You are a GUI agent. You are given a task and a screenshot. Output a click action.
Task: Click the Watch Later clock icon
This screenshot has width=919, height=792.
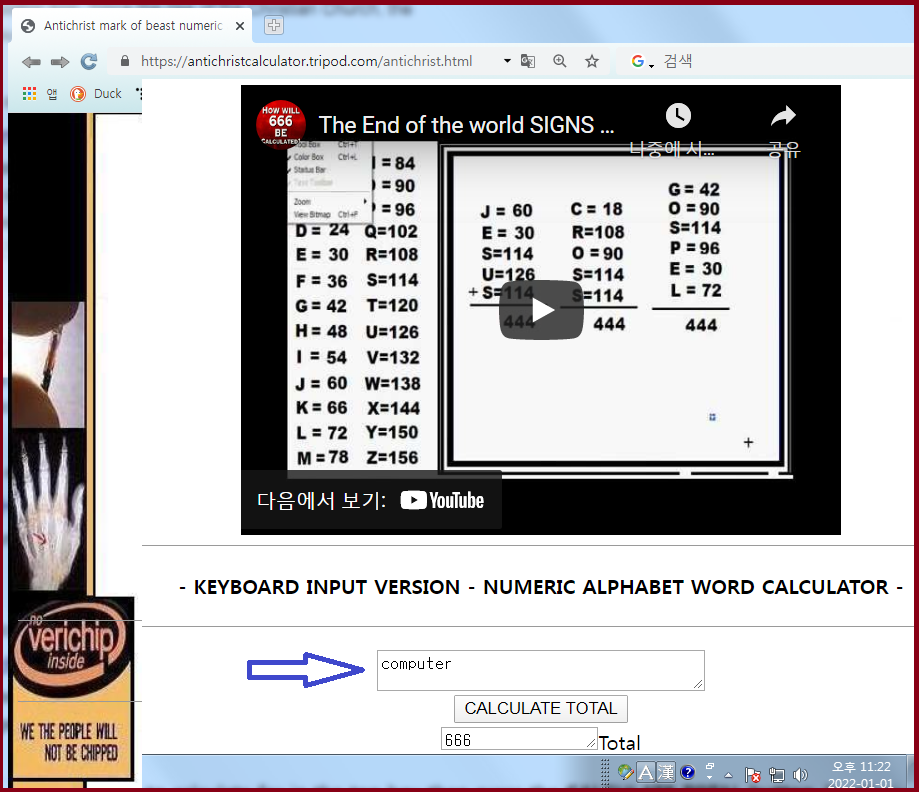coord(678,115)
